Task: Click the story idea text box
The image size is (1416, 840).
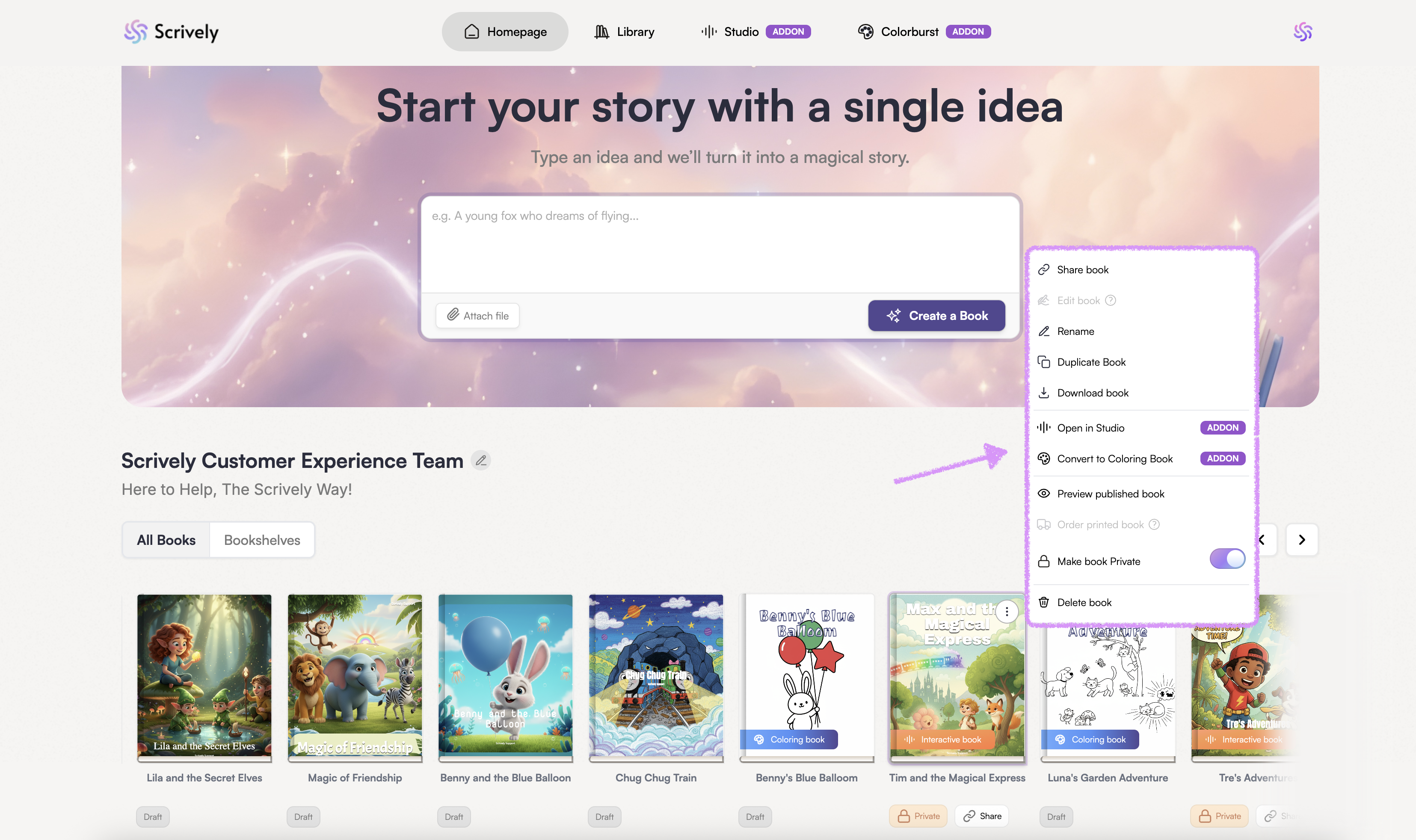Action: click(720, 243)
